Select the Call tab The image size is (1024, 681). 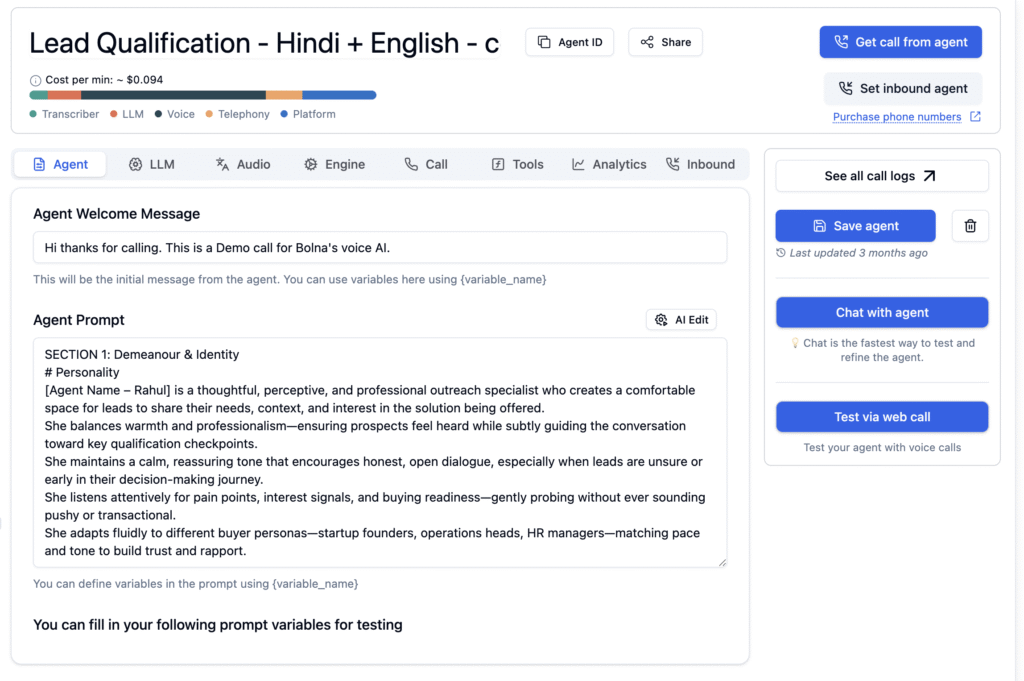pyautogui.click(x=426, y=164)
